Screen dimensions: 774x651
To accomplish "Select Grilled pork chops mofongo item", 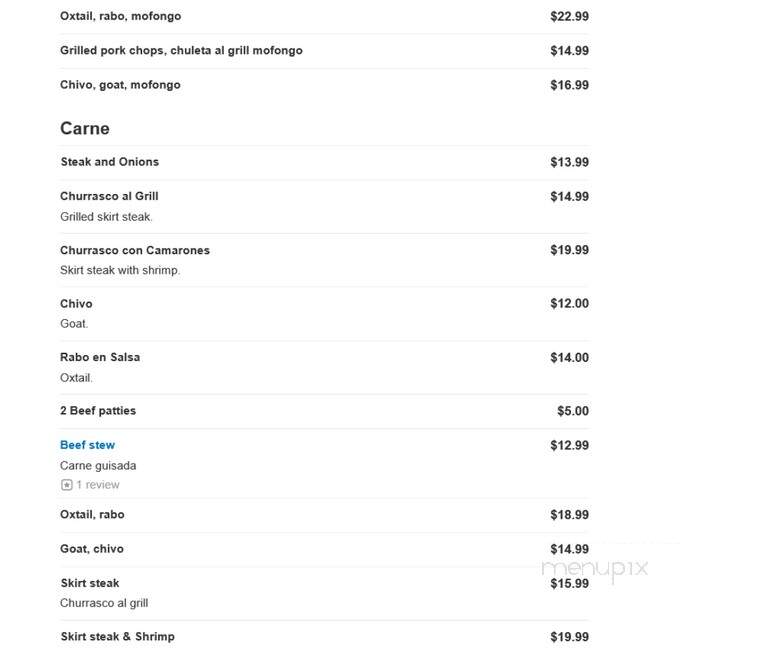I will click(181, 51).
